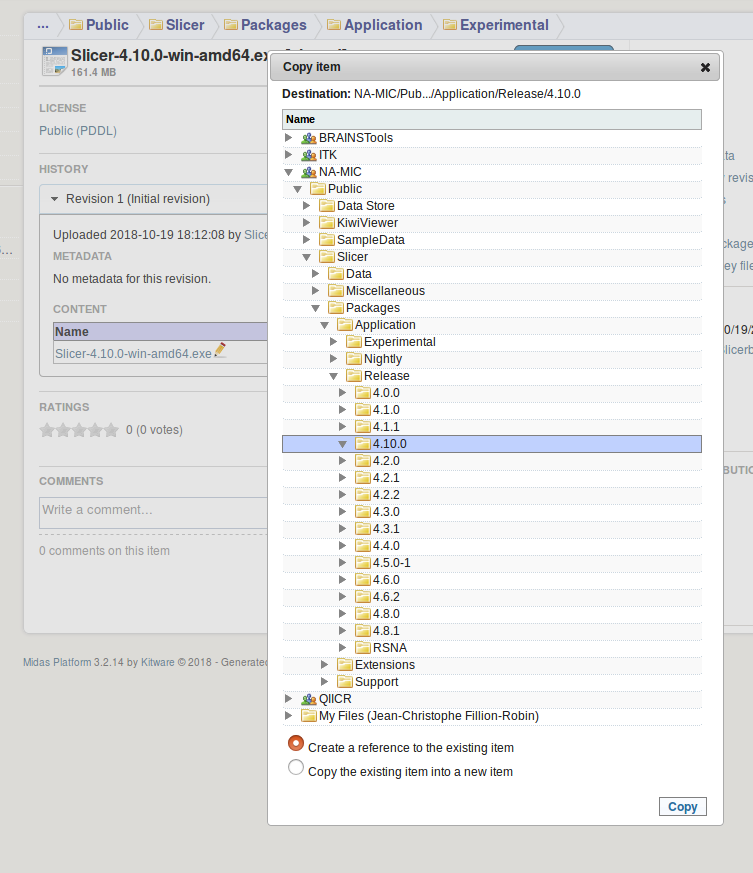Rate the item with the fifth star
The image size is (753, 873).
pyautogui.click(x=110, y=430)
